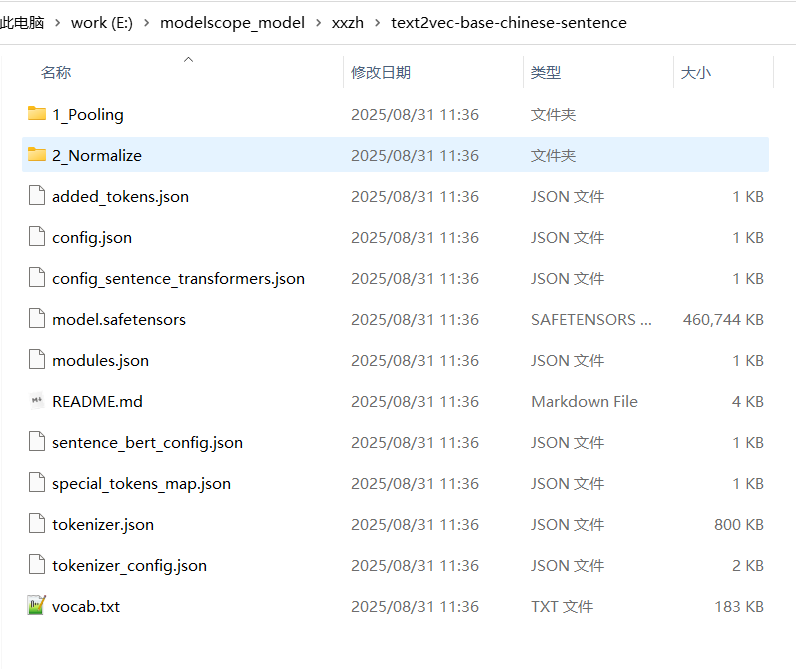
Task: Click the sort arrow above 名称 column
Action: tap(188, 59)
